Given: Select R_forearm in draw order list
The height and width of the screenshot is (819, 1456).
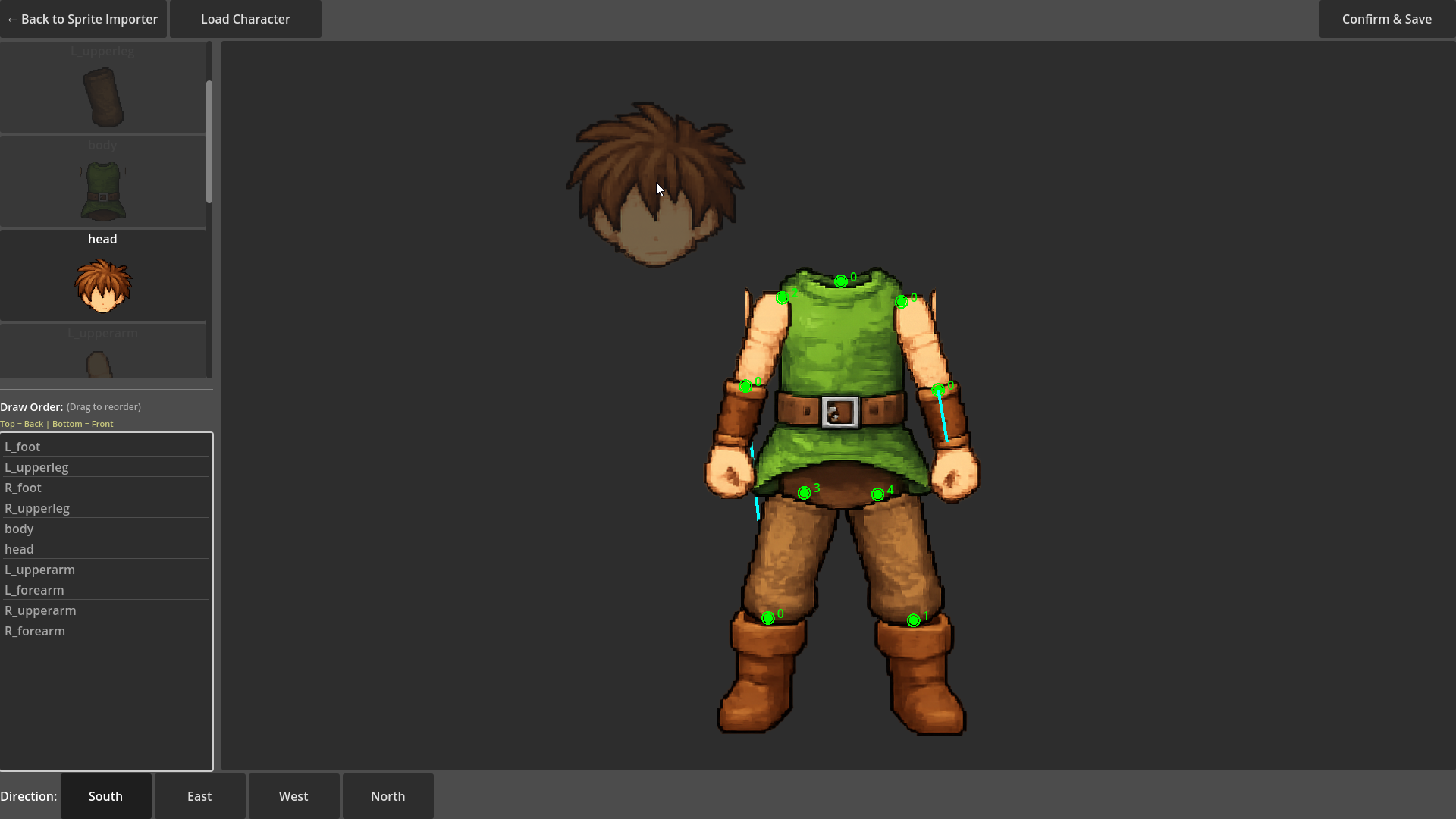Looking at the screenshot, I should 35,631.
